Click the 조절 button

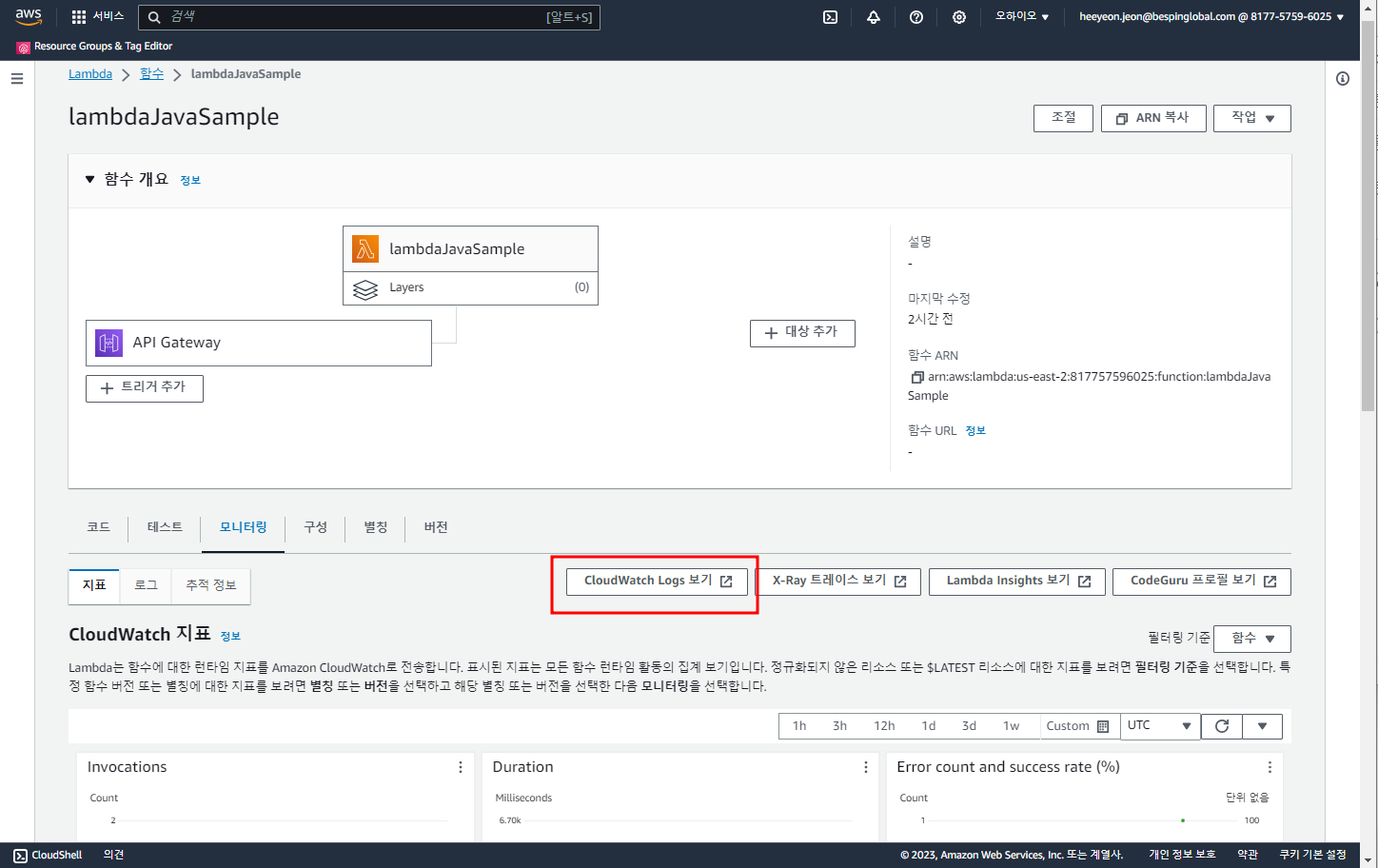pos(1063,118)
